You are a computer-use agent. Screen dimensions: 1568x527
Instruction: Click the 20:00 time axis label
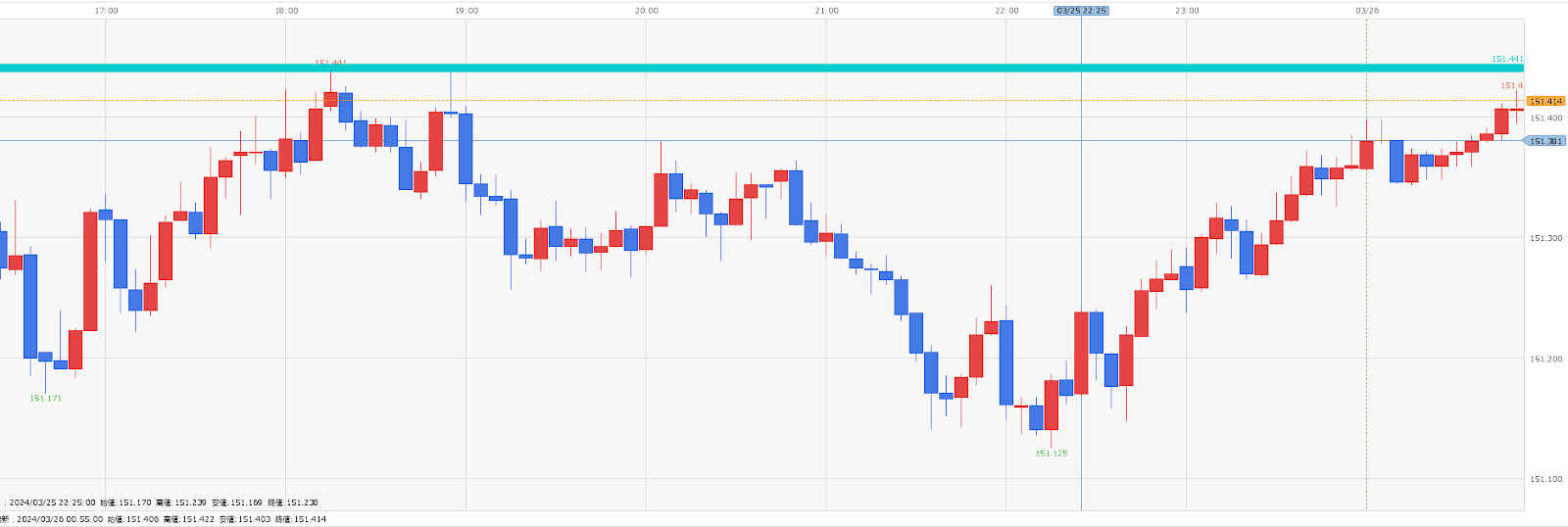(646, 11)
